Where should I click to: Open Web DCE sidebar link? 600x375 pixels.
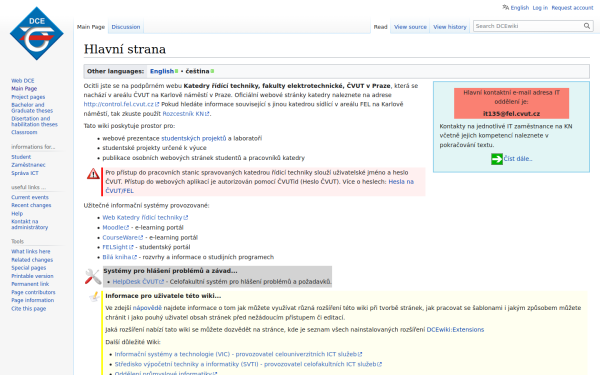[23, 81]
